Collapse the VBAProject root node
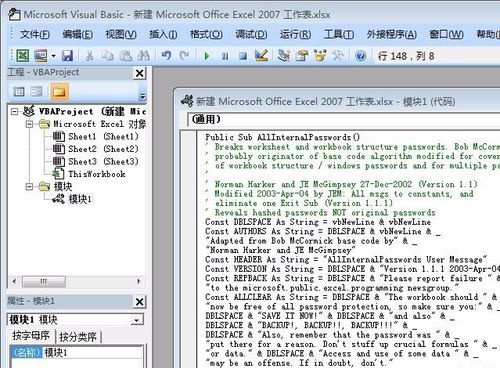This screenshot has height=368, width=500. point(14,111)
